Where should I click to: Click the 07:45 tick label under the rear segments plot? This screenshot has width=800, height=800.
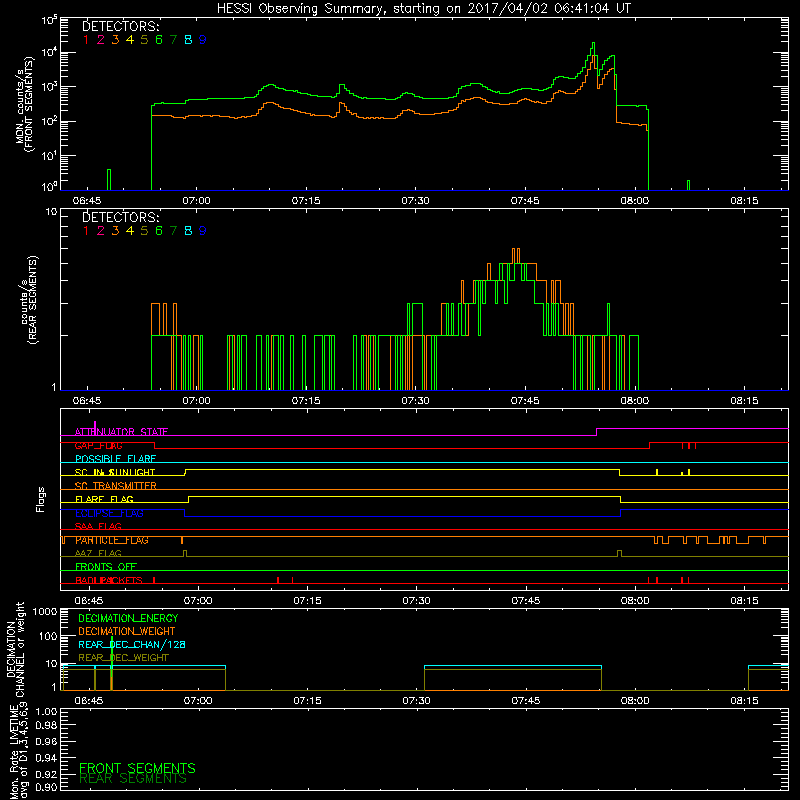(x=525, y=401)
